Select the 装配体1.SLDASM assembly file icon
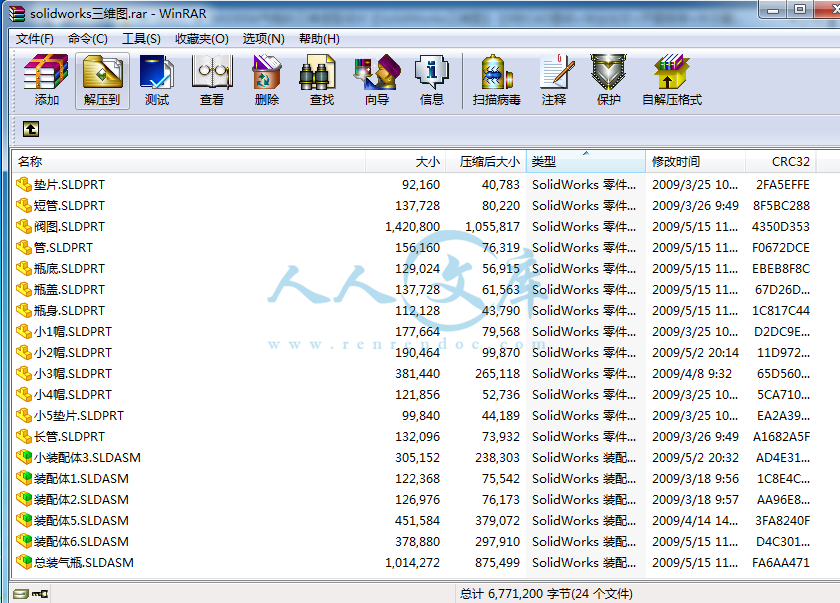The height and width of the screenshot is (603, 840). (x=24, y=478)
